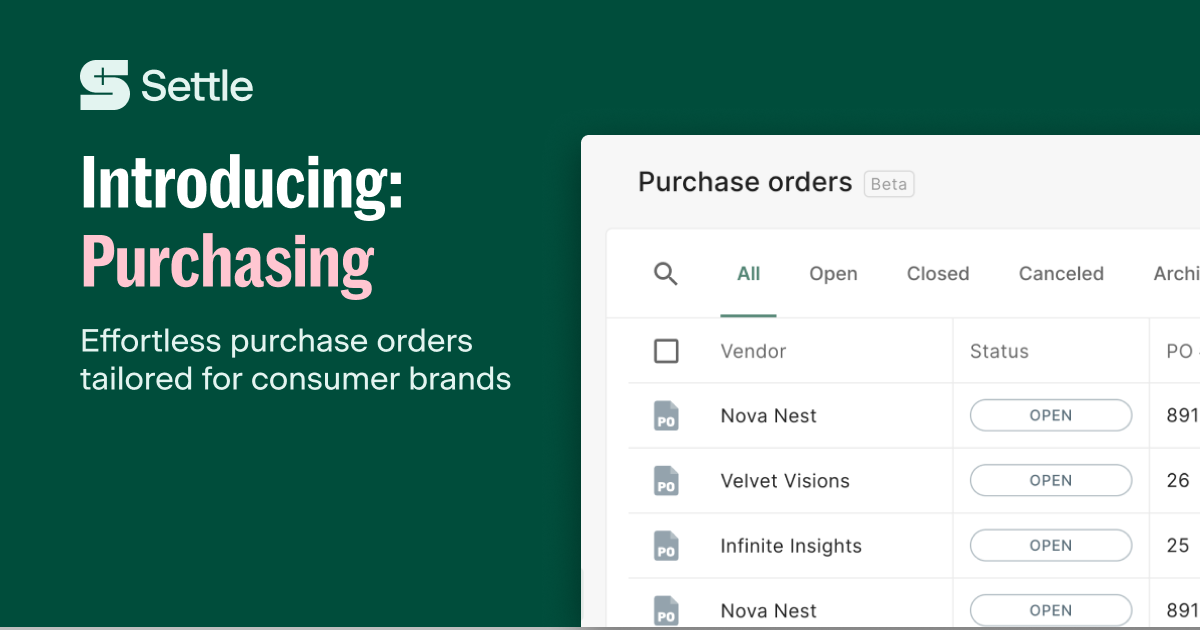Open the Velvet Visions vendor row
Screen dimensions: 1200x630
tap(785, 481)
